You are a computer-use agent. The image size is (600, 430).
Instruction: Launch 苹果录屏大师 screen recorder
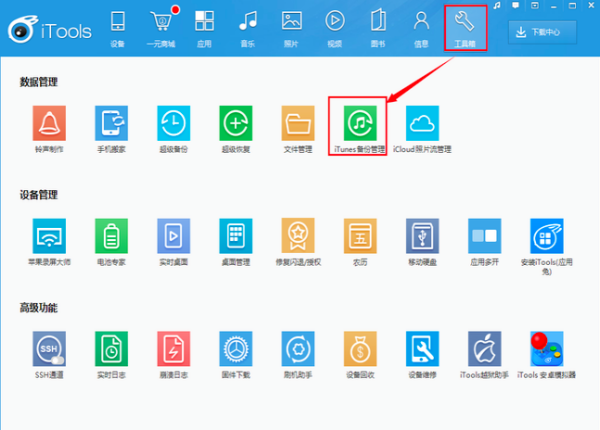[x=49, y=236]
